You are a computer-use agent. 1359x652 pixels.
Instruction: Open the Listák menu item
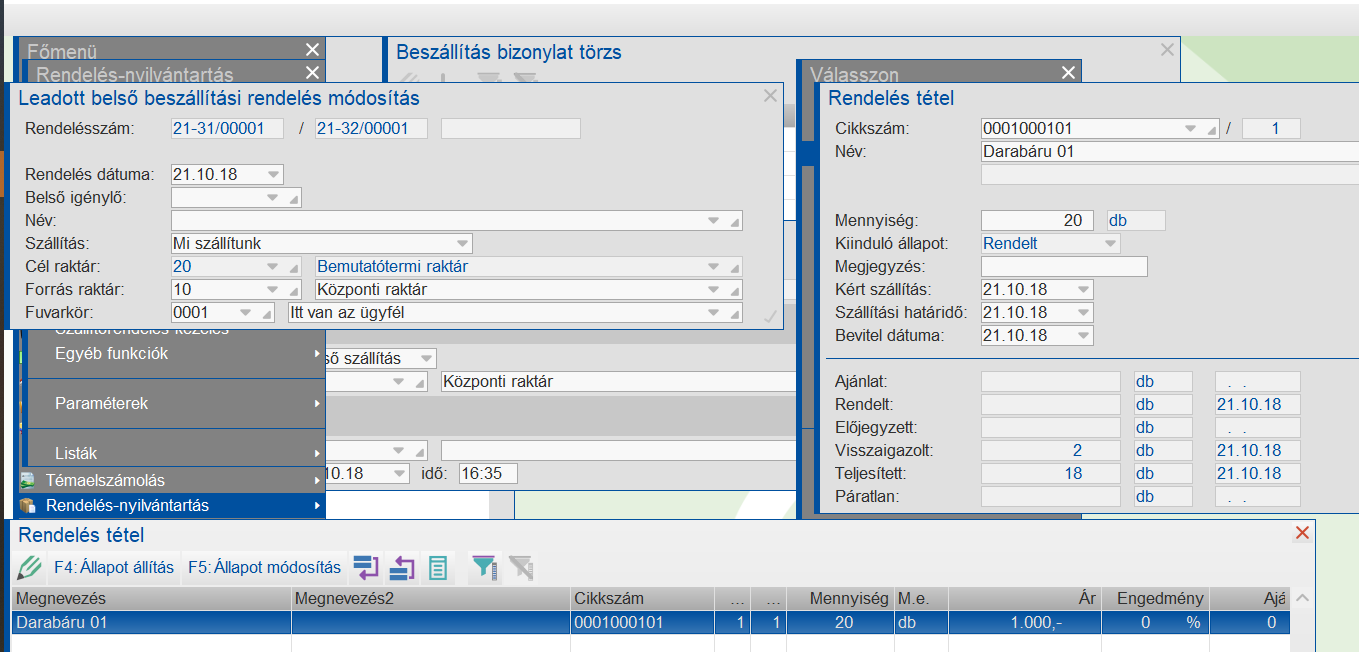tap(76, 453)
